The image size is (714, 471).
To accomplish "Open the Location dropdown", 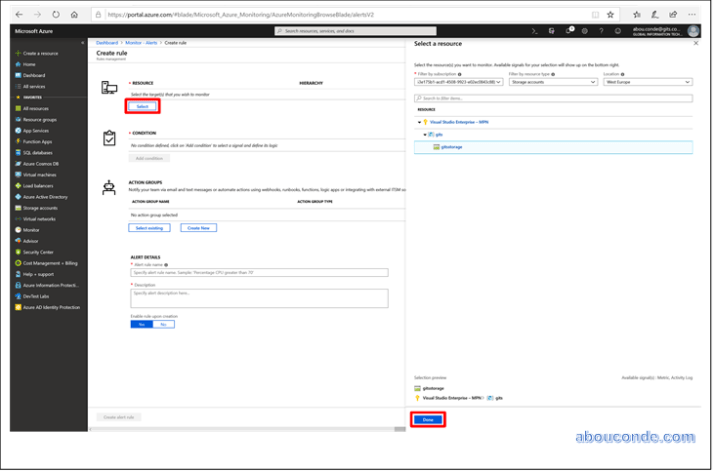I will pyautogui.click(x=646, y=83).
